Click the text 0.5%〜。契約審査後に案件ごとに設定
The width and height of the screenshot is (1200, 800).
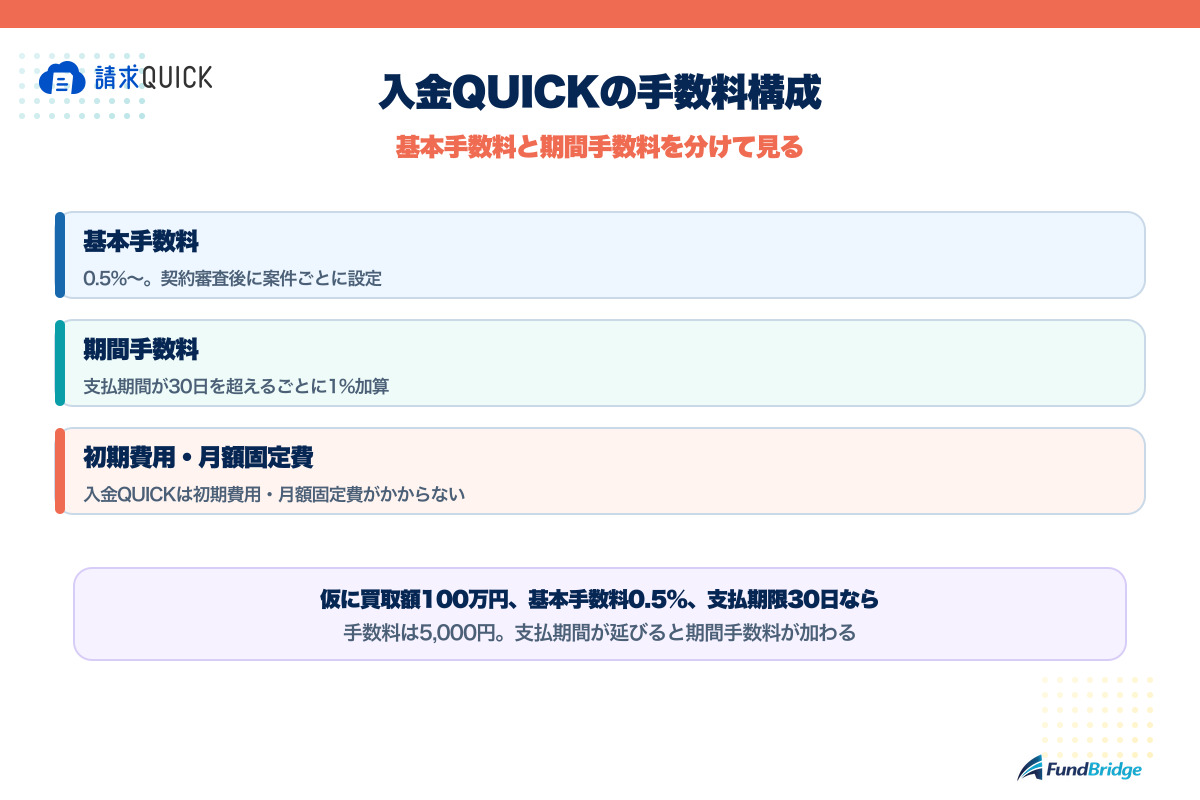point(233,278)
